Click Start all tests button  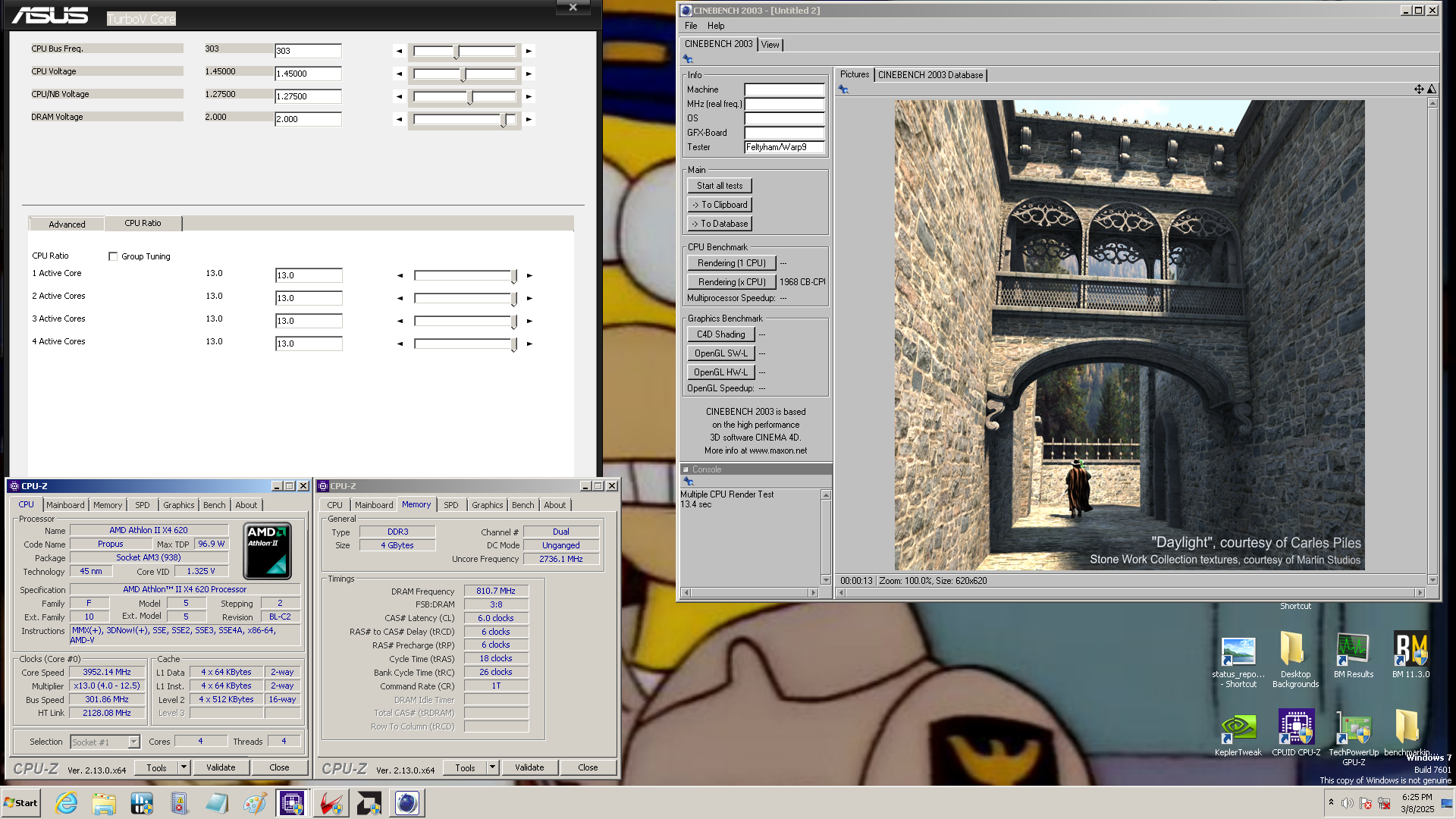click(720, 186)
